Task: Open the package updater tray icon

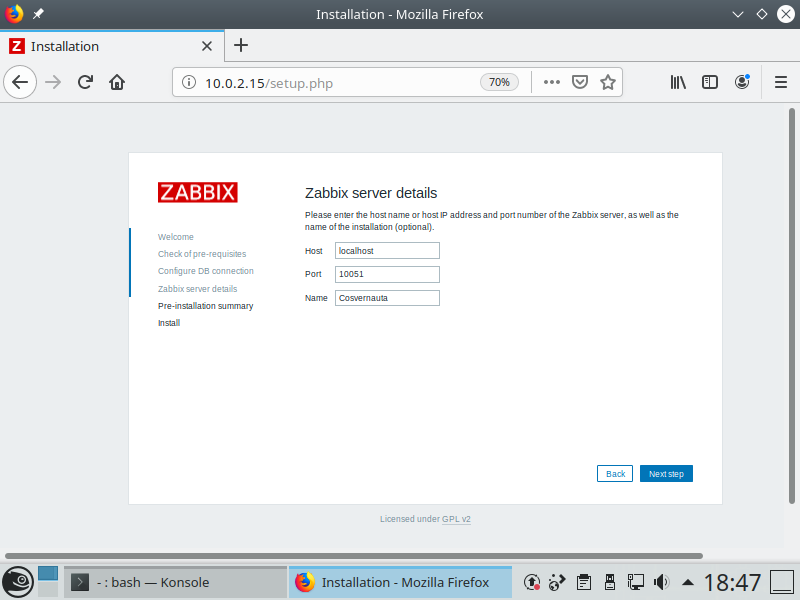Action: point(557,582)
